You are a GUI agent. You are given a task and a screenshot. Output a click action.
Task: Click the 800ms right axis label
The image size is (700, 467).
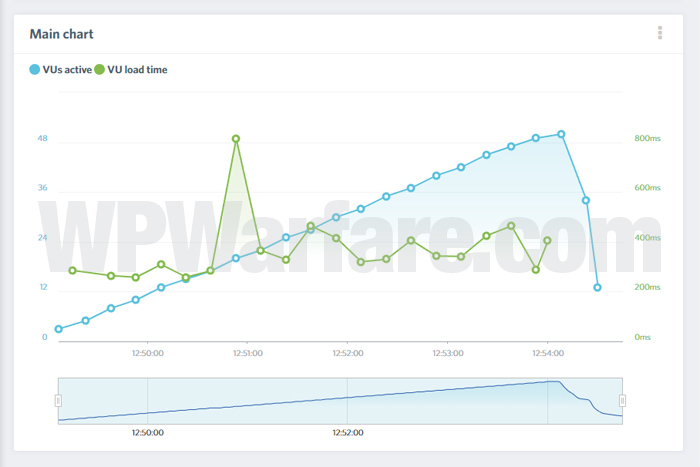(x=647, y=138)
